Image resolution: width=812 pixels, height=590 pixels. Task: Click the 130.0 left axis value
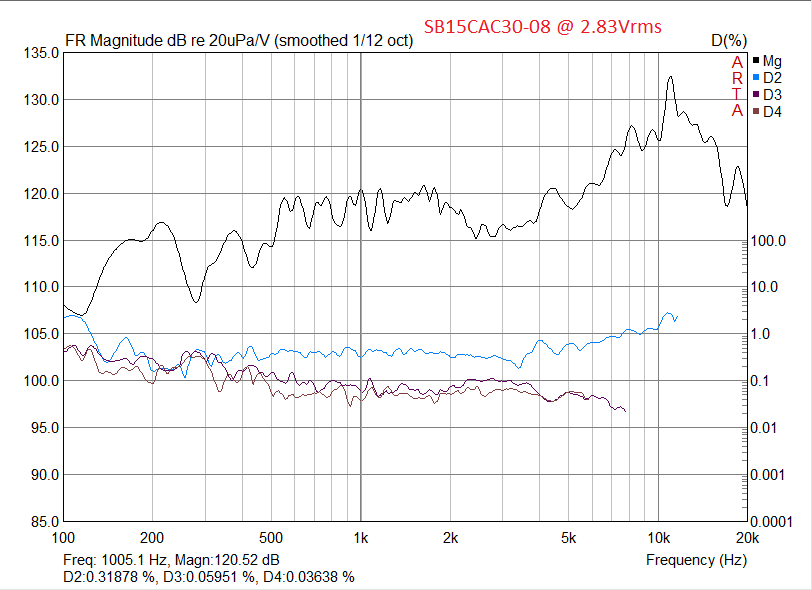[x=41, y=99]
